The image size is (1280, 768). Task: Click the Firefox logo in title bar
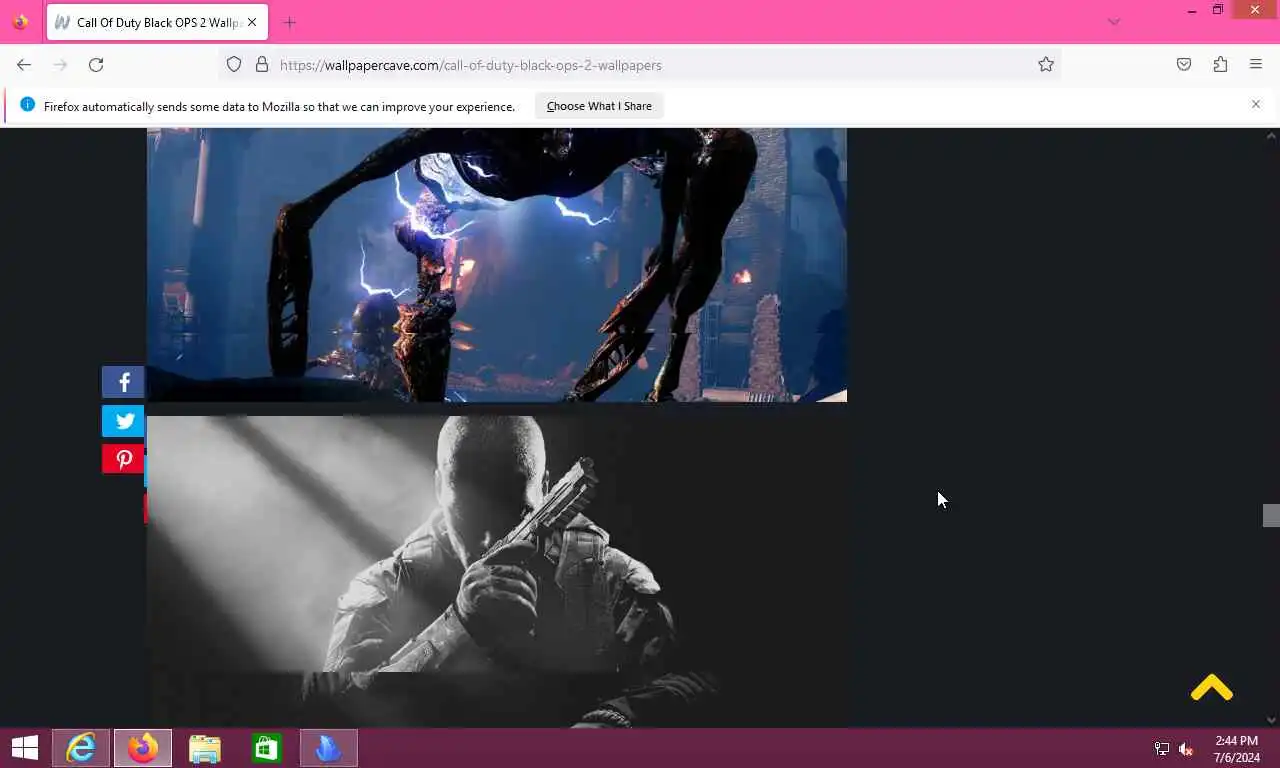click(20, 22)
